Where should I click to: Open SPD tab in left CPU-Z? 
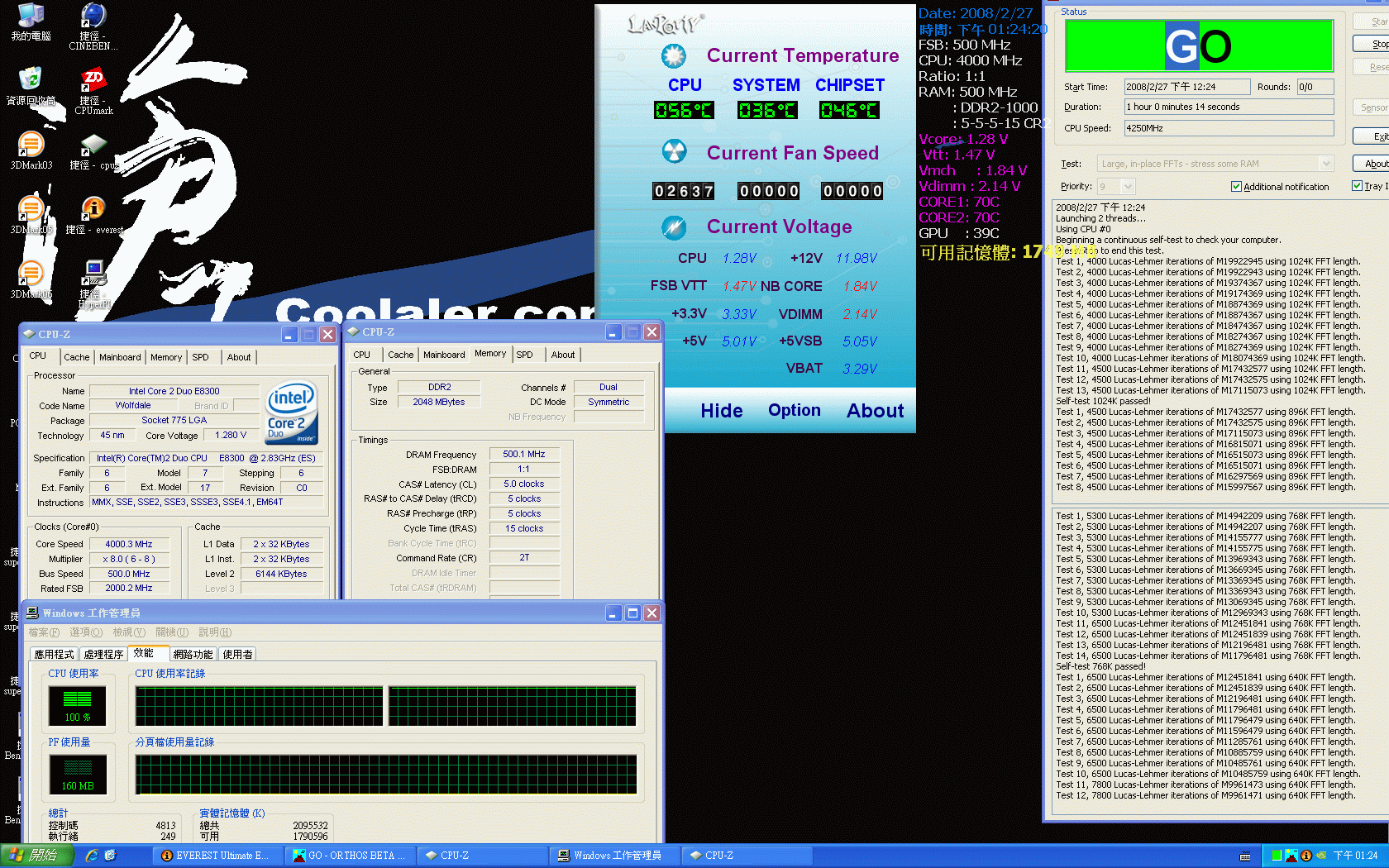(201, 357)
